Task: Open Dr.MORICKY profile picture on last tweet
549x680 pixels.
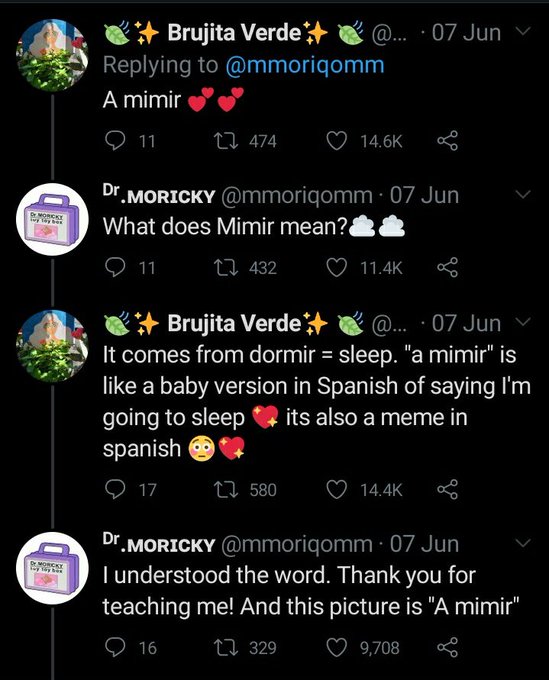Action: [52, 568]
